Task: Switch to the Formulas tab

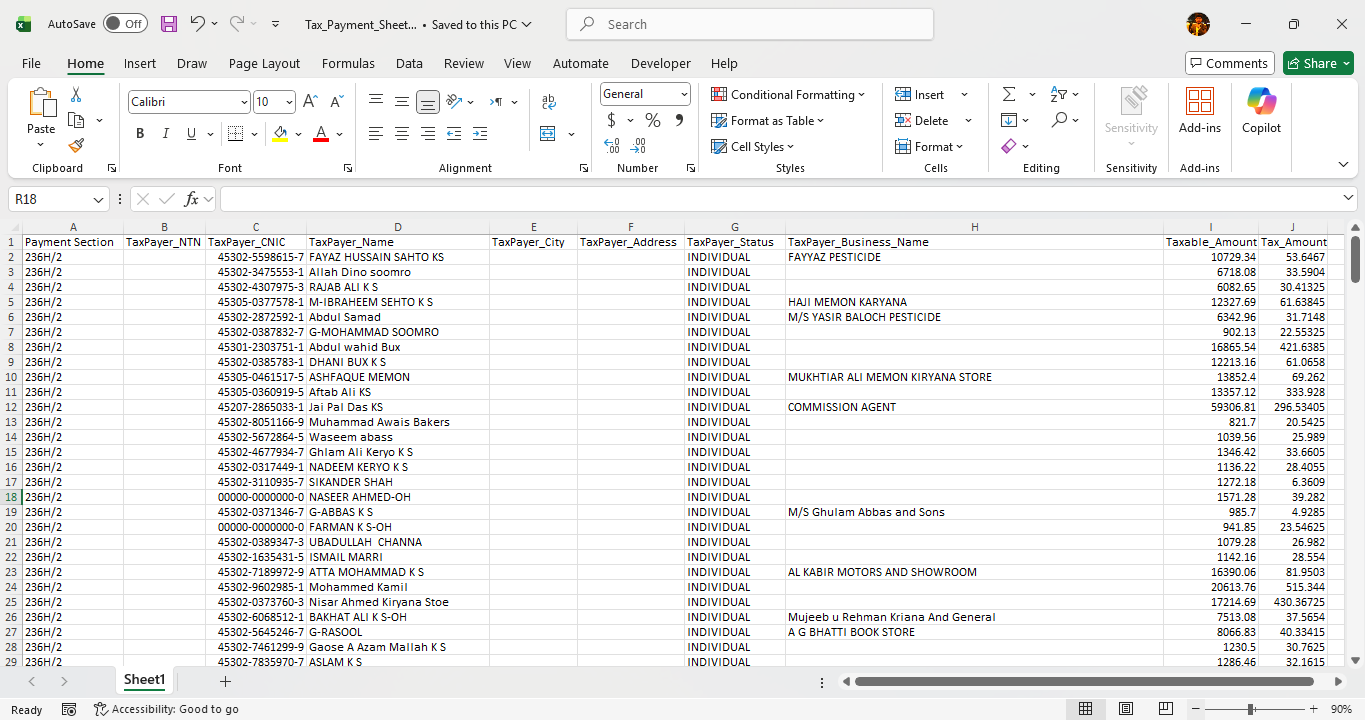Action: coord(348,63)
